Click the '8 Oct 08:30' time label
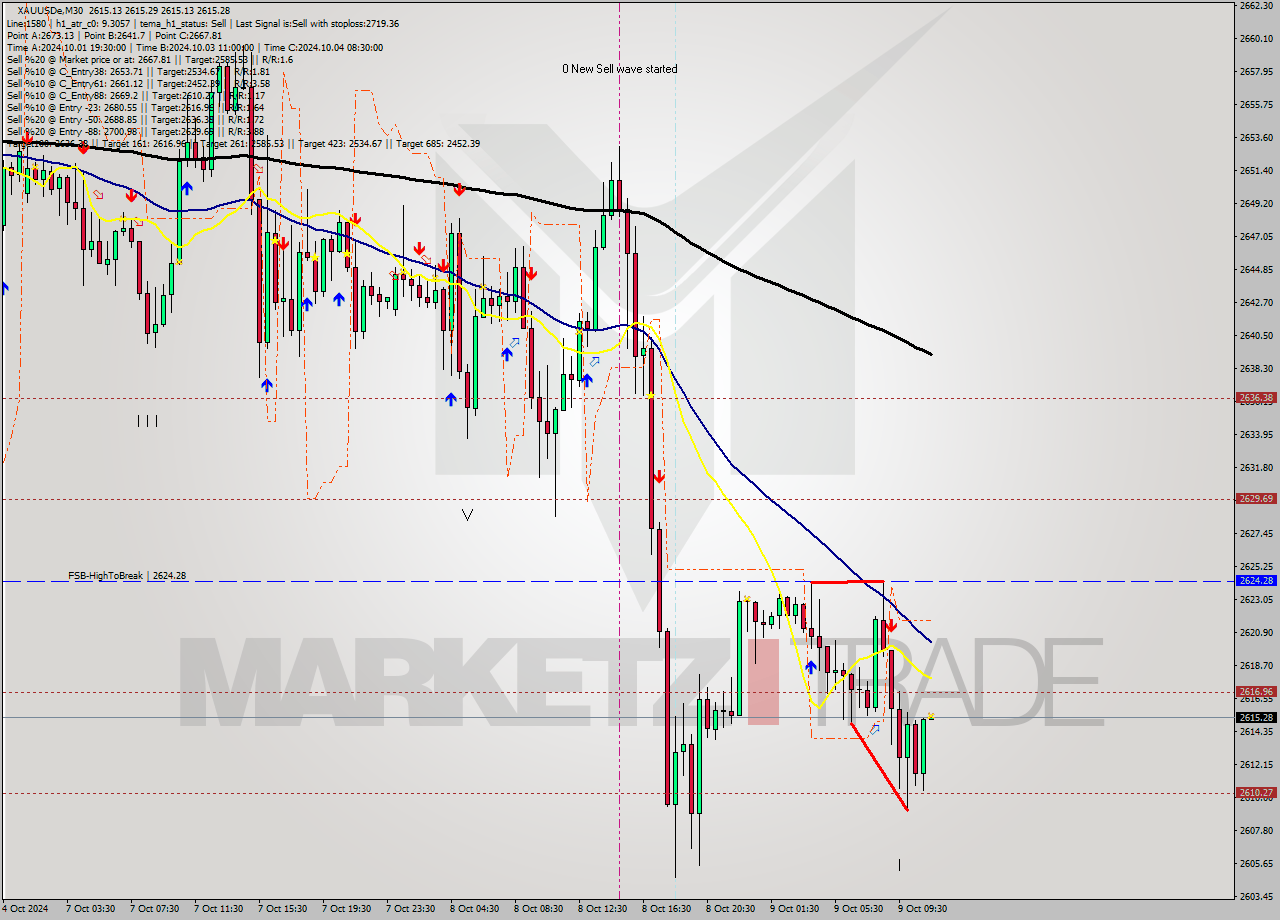Screen dimensions: 1280x920 coord(539,909)
